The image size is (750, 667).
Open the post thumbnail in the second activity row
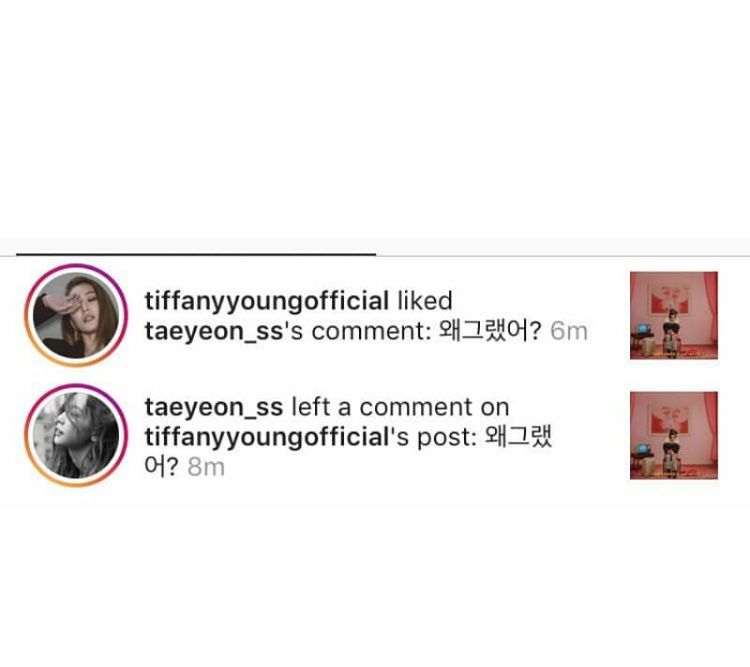click(x=673, y=435)
